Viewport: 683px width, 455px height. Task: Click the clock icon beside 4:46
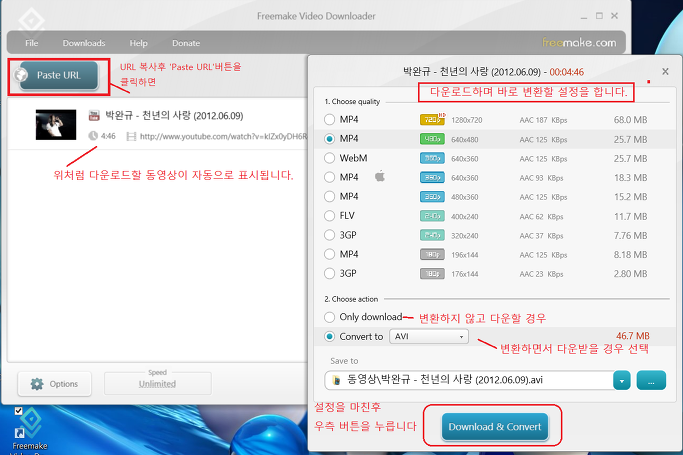pos(93,136)
